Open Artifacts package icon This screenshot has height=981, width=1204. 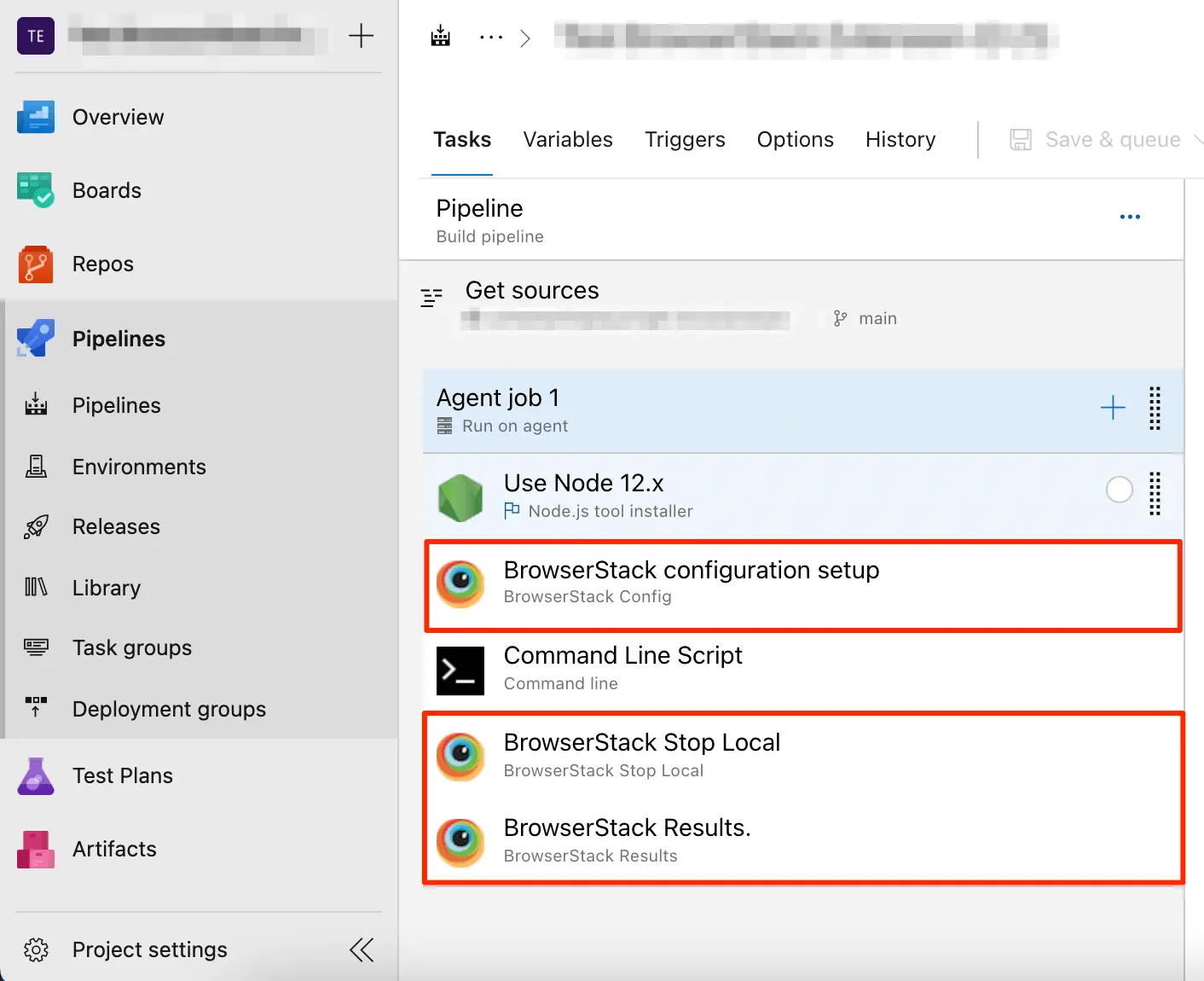coord(36,850)
